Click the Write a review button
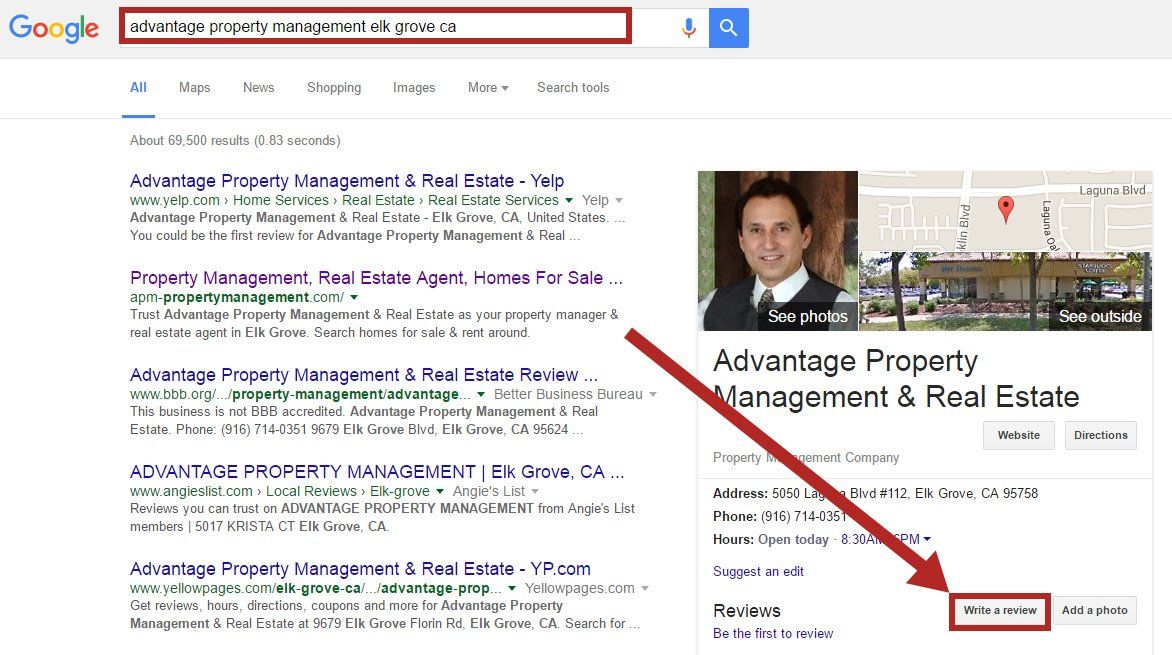The height and width of the screenshot is (655, 1172). (1000, 611)
